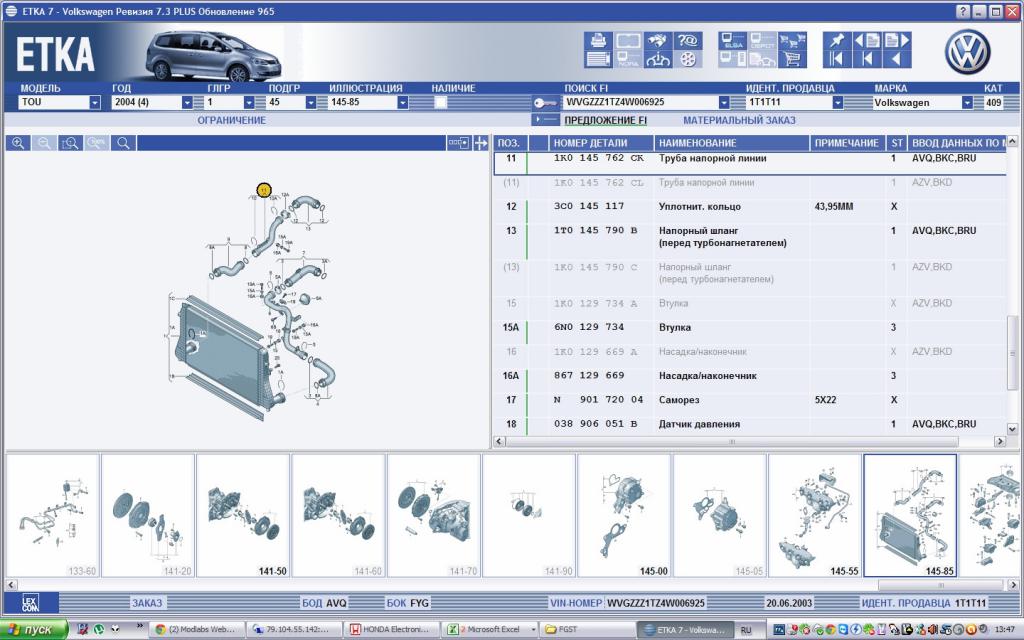Select thumbnail illustration 145-55
1024x640 pixels.
815,516
